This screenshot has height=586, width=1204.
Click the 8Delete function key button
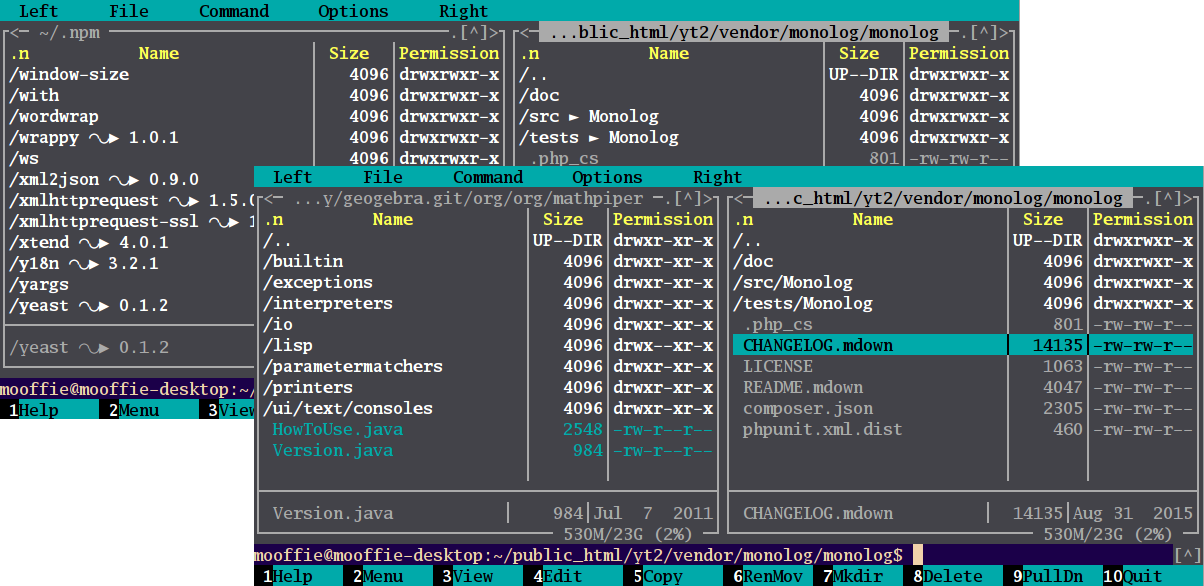coord(948,577)
